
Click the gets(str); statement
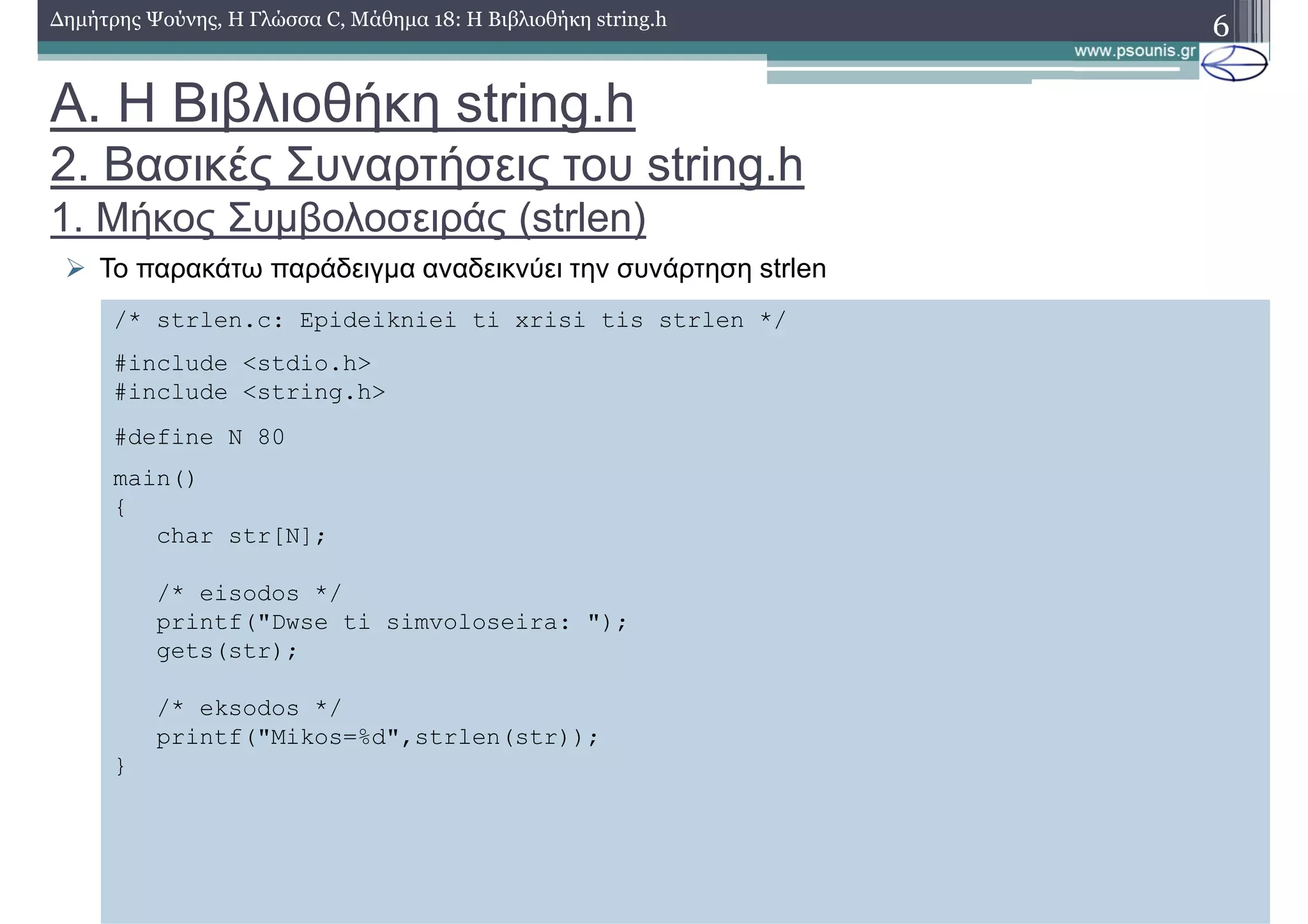tap(227, 651)
